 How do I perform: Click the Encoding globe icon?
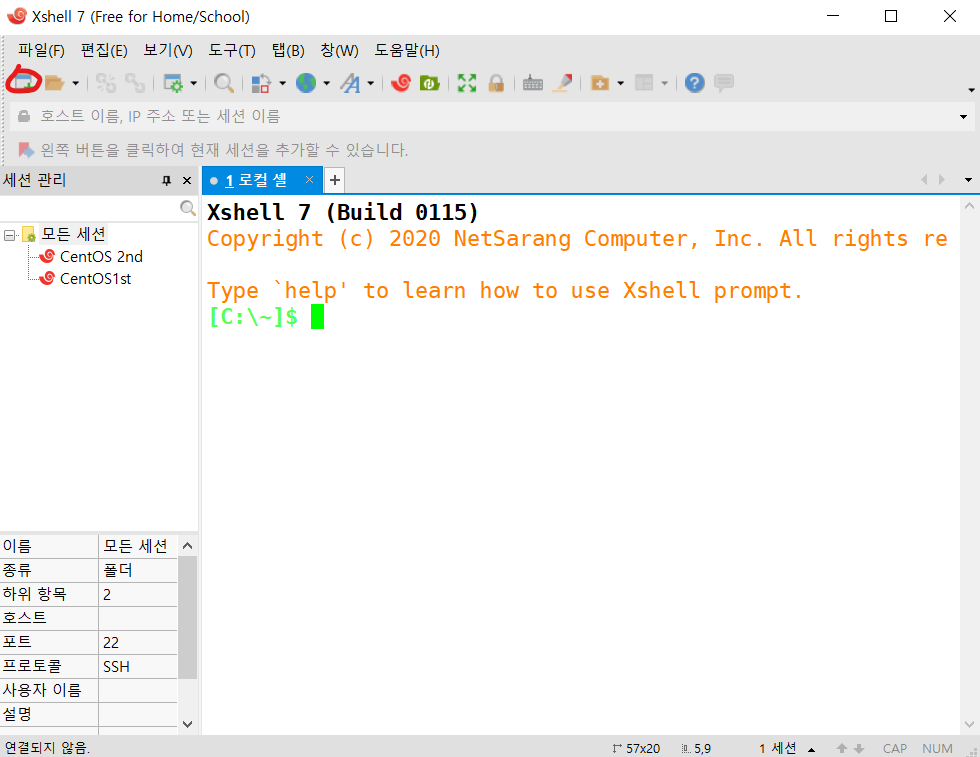pos(306,83)
